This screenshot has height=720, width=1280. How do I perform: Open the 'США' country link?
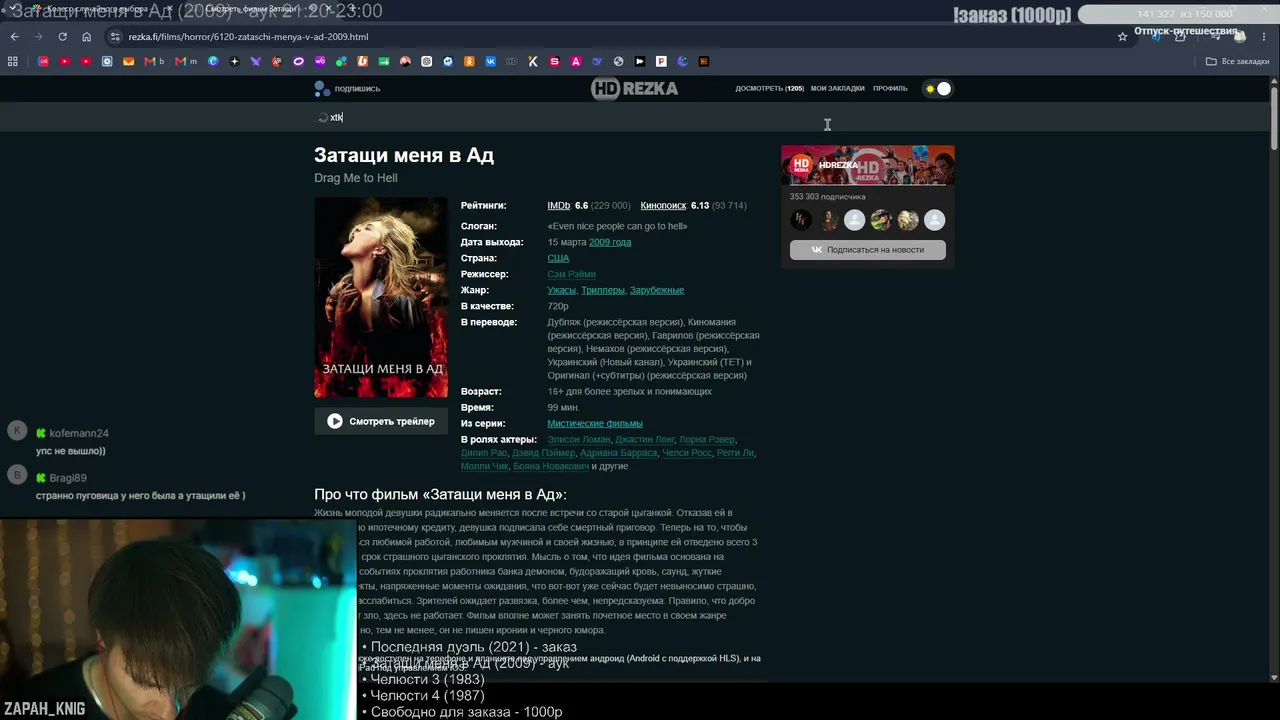558,258
